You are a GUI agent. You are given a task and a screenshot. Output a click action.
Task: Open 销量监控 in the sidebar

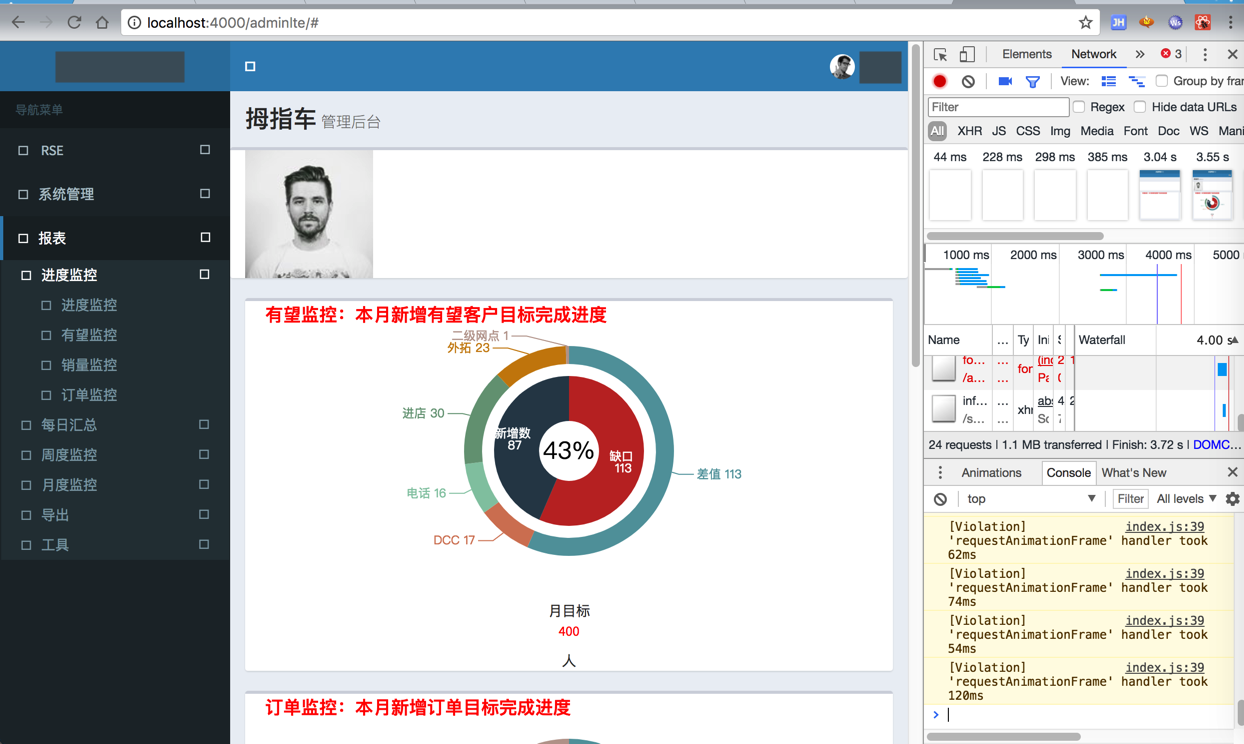89,365
